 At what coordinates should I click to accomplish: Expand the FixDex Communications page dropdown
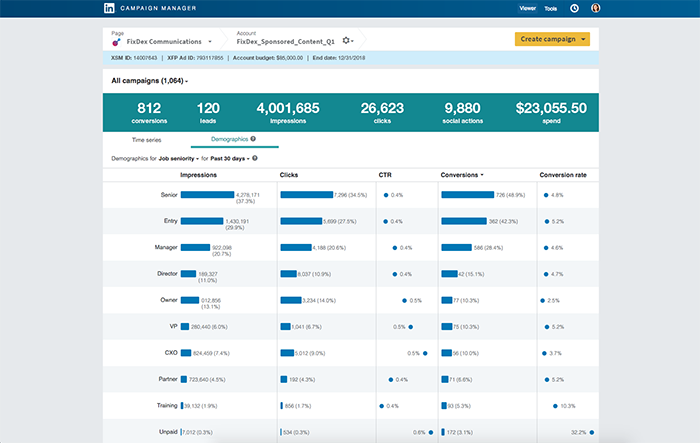point(210,42)
